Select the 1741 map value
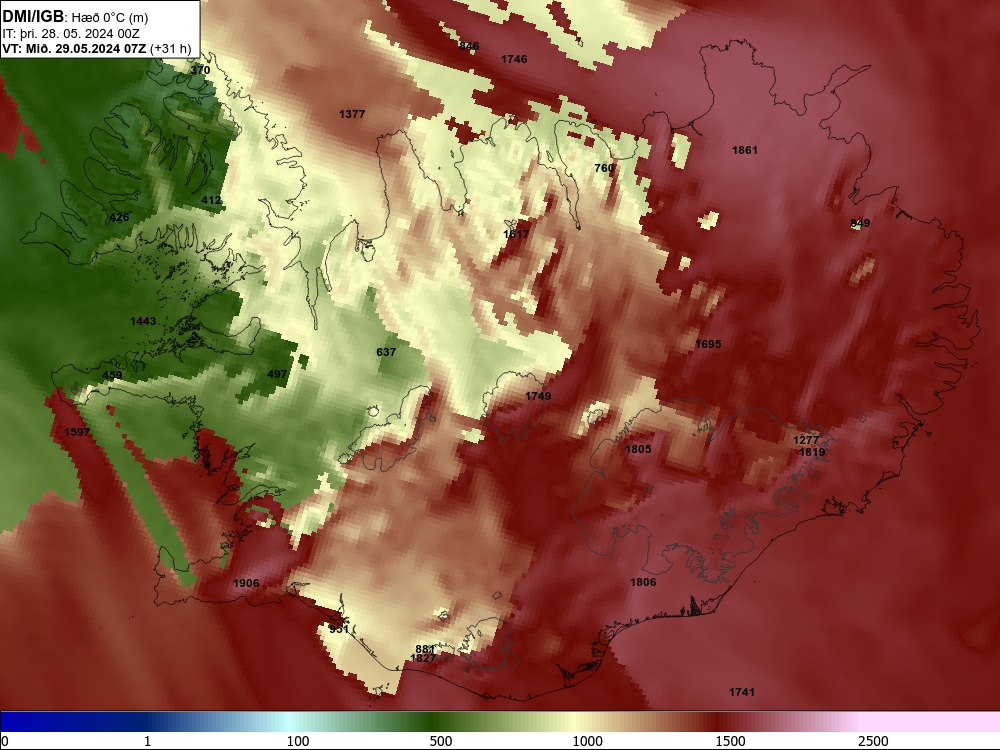Screen dimensions: 1000x750 [x=742, y=692]
